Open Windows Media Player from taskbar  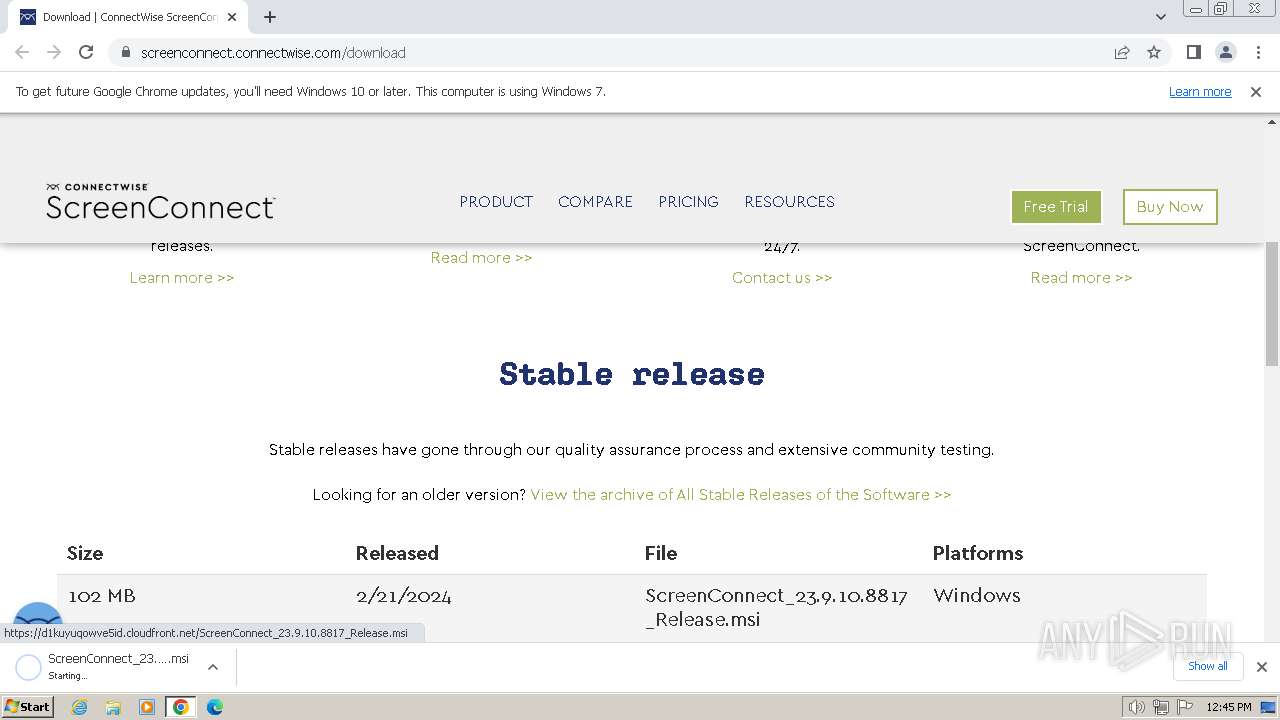[x=147, y=707]
